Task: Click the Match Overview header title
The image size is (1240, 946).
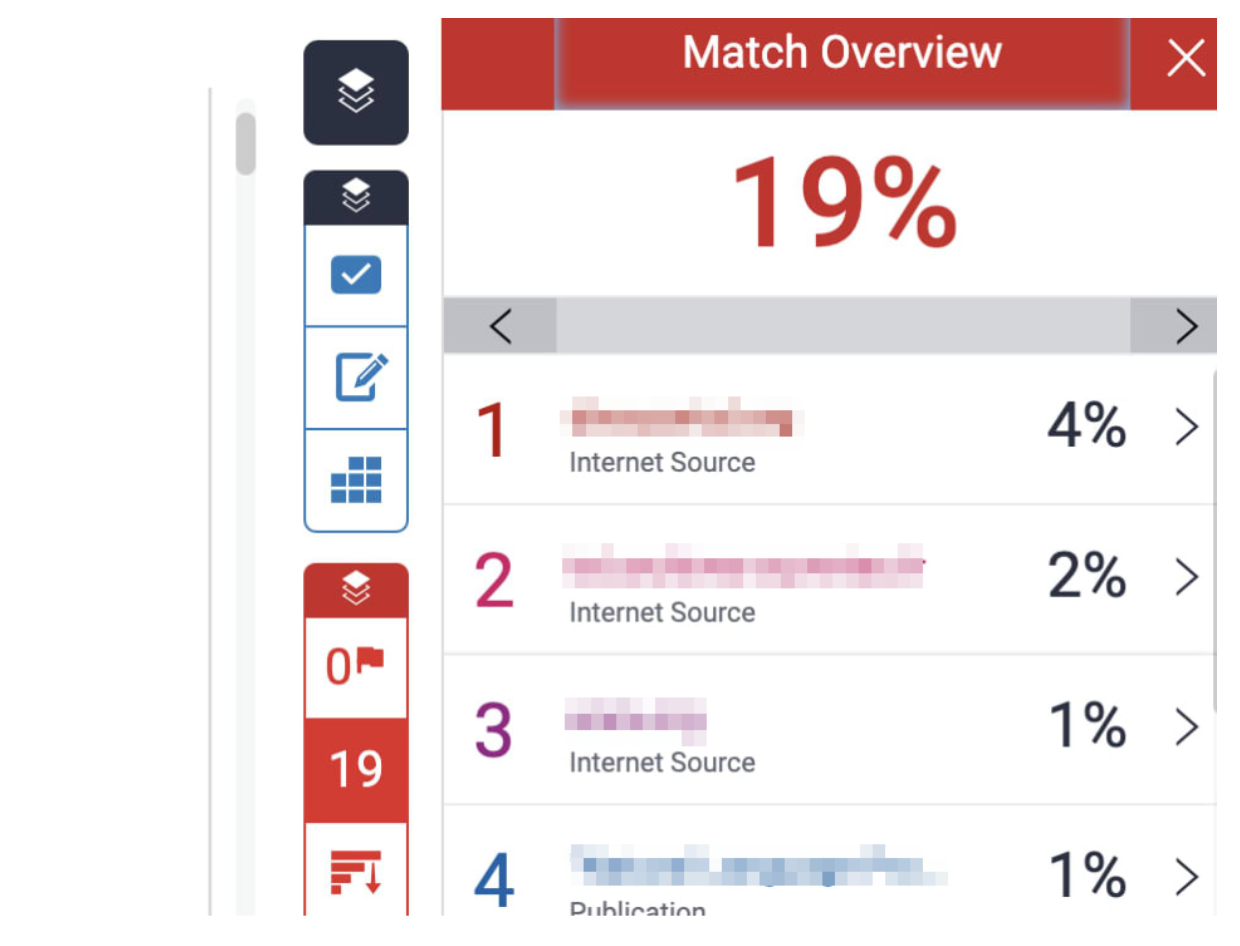Action: (841, 53)
